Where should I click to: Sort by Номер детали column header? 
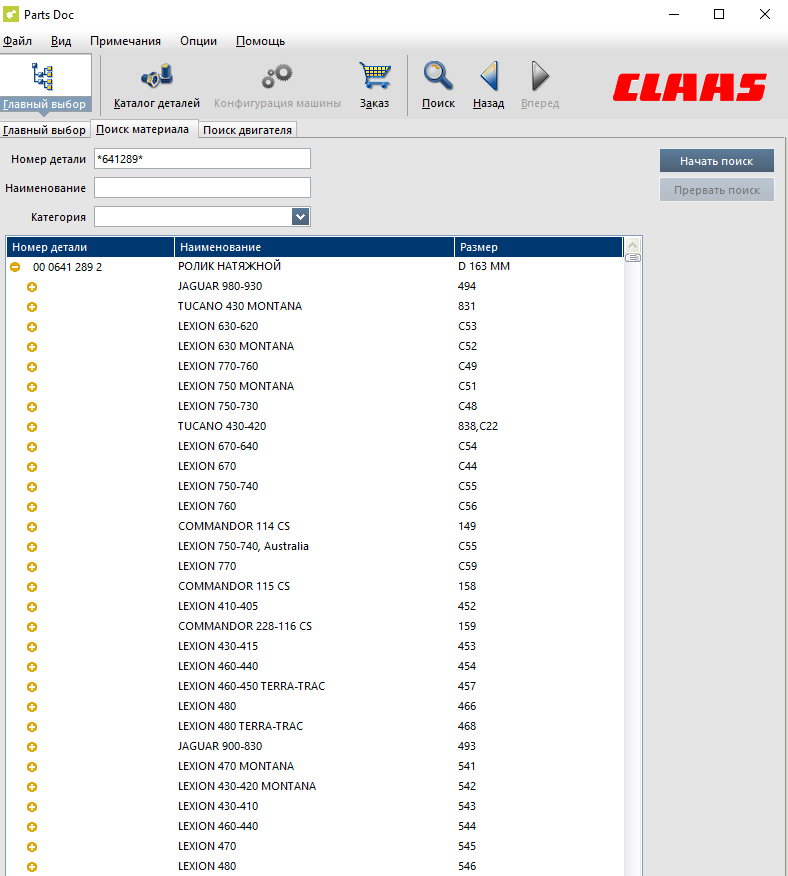tap(90, 247)
